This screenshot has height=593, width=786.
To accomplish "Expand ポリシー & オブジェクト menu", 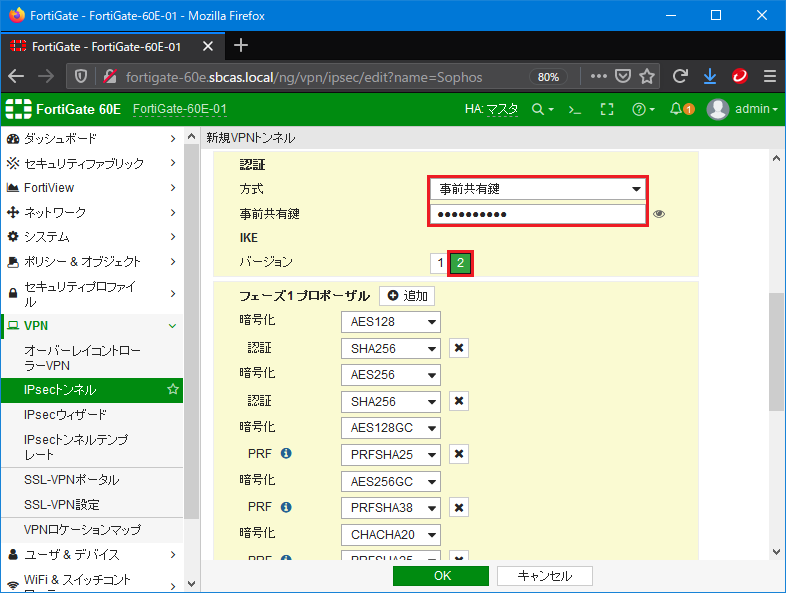I will (92, 261).
